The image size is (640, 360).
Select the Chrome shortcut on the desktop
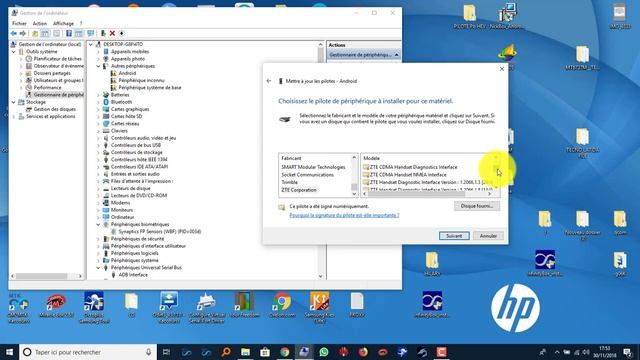[x=282, y=305]
